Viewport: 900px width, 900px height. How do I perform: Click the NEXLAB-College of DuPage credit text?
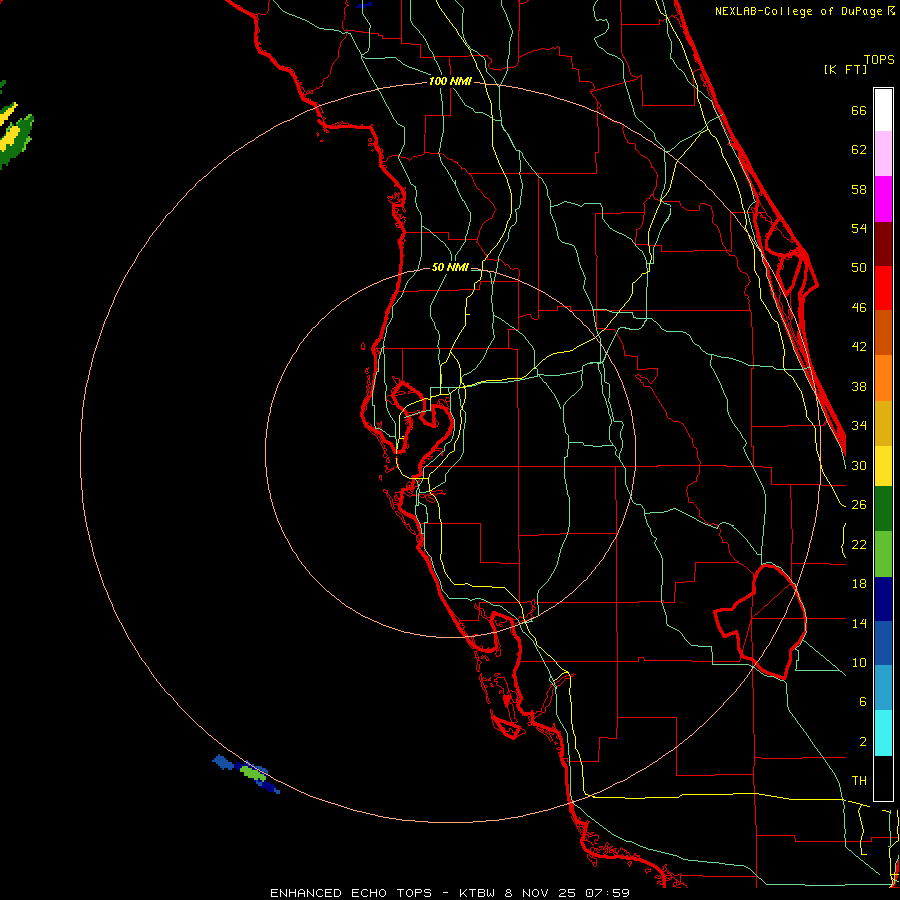tap(804, 11)
